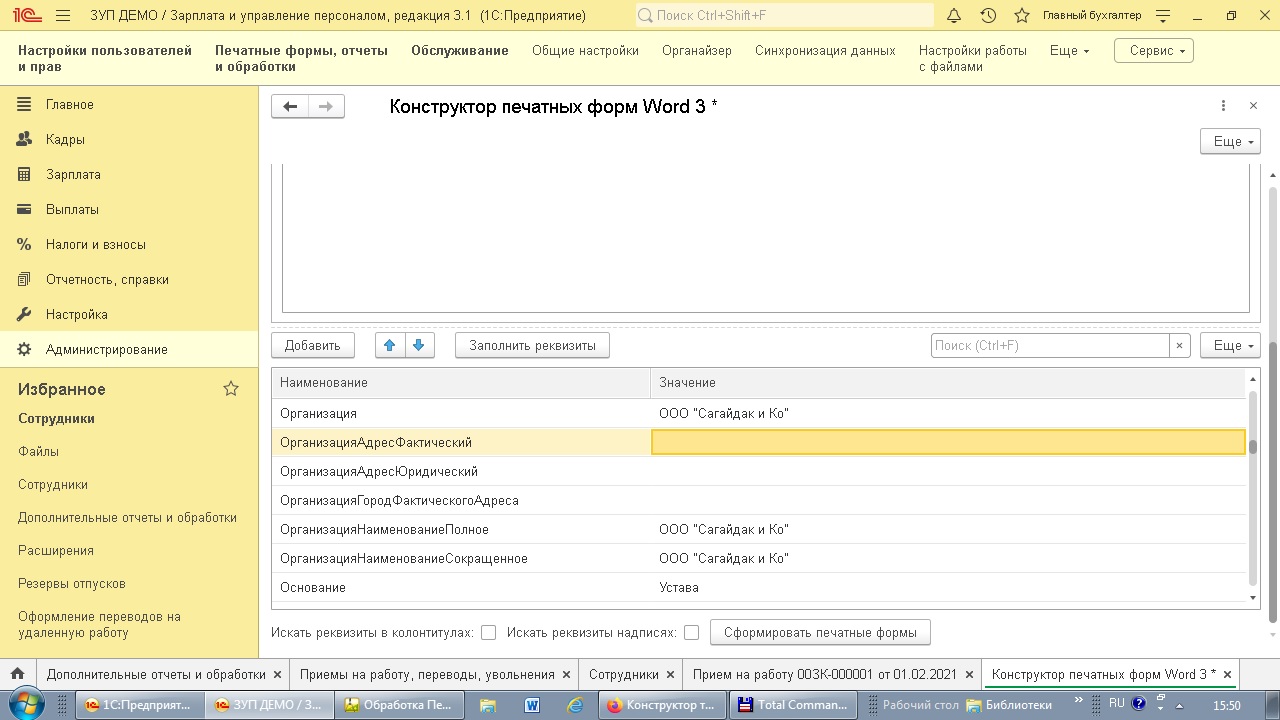Open Настройки пользователей и прав menu
Viewport: 1280px width, 720px height.
[105, 58]
